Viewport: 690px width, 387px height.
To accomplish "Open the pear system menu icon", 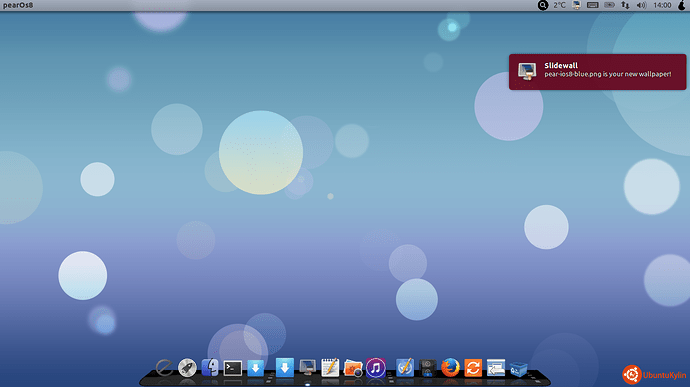I will point(682,5).
